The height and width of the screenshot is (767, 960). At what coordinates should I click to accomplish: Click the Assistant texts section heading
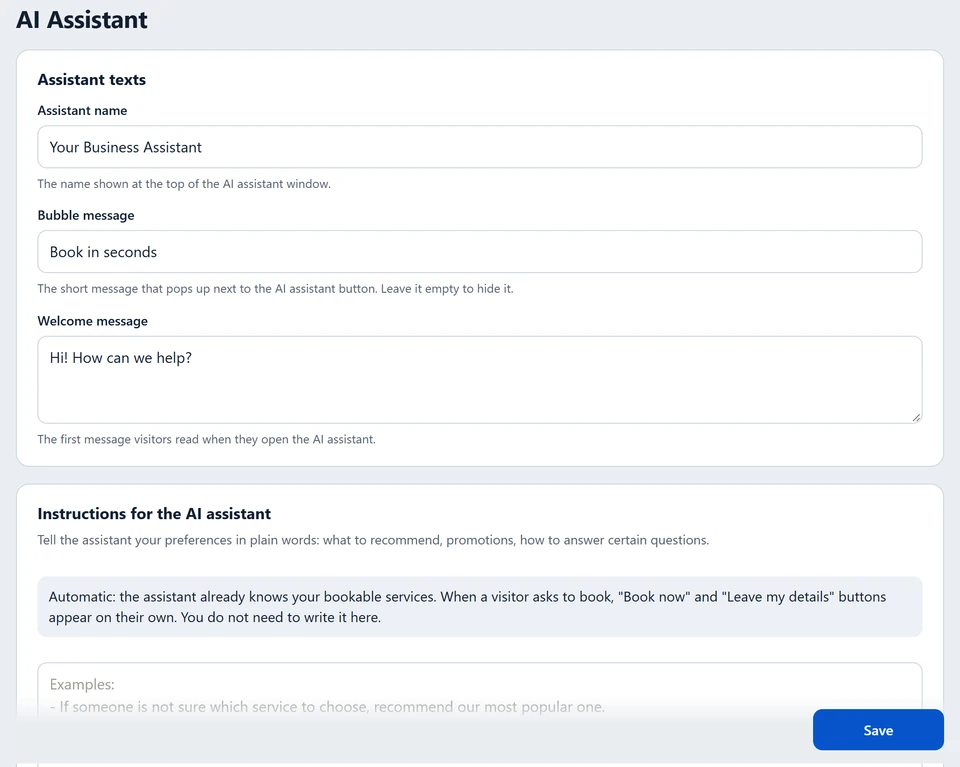pos(92,80)
